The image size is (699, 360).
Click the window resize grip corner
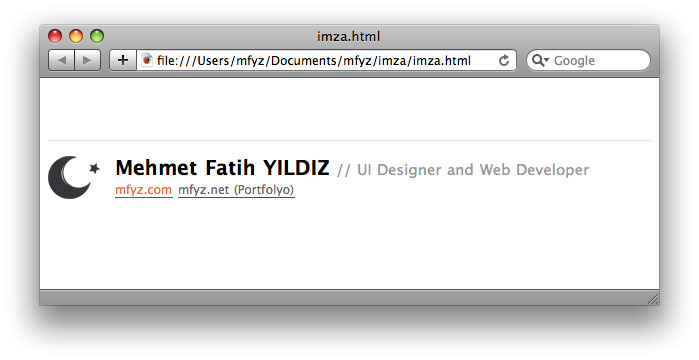coord(653,299)
